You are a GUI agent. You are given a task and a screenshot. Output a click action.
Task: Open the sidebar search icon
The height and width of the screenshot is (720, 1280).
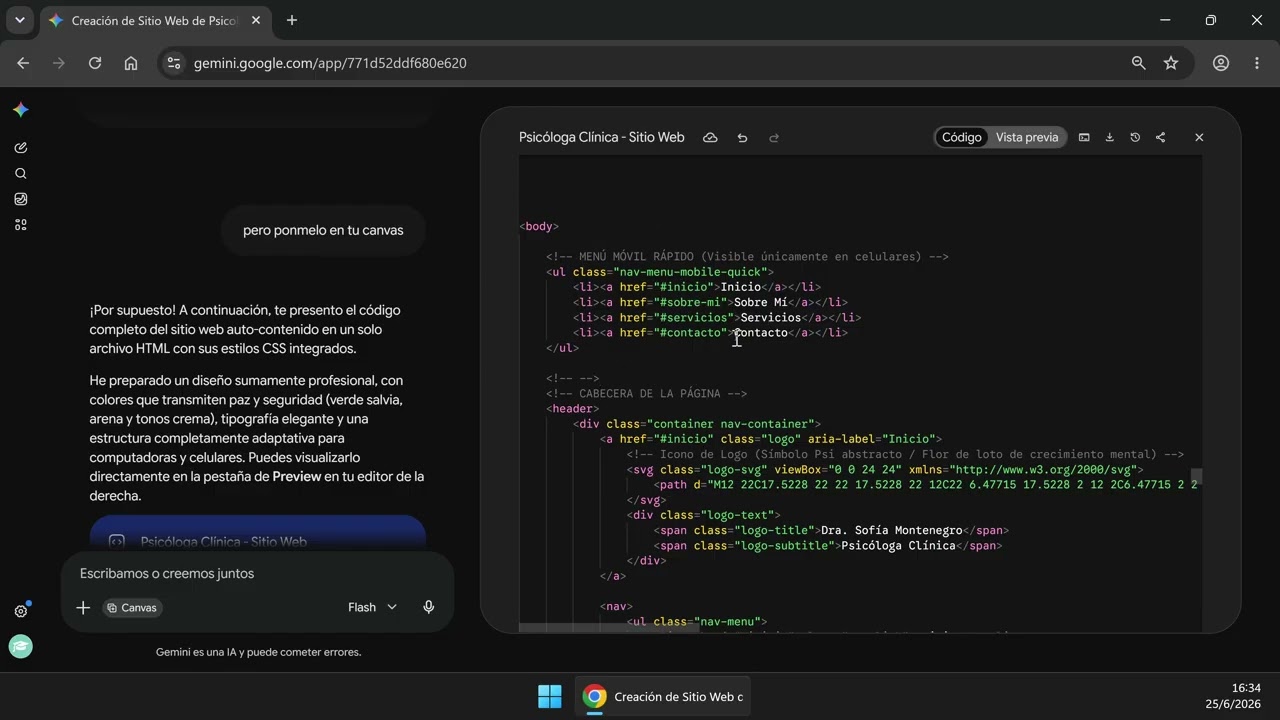tap(20, 174)
